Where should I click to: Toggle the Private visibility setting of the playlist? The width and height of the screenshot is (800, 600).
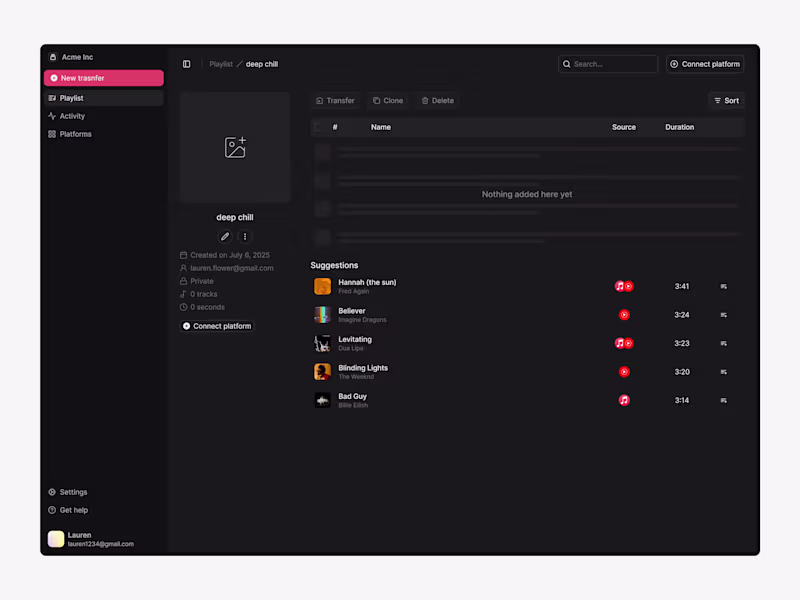pos(201,281)
